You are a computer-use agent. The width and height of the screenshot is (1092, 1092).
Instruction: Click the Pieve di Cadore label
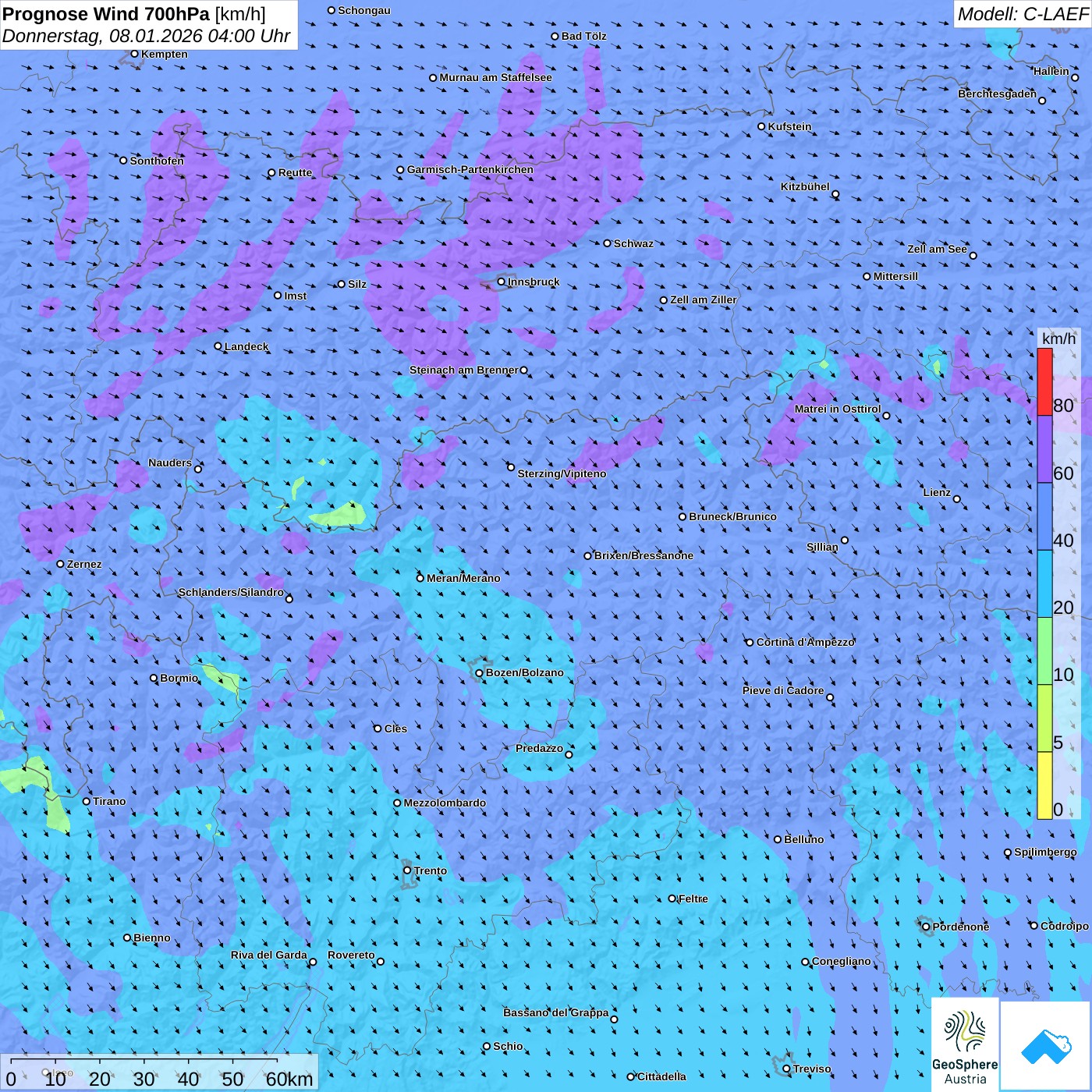click(x=783, y=690)
